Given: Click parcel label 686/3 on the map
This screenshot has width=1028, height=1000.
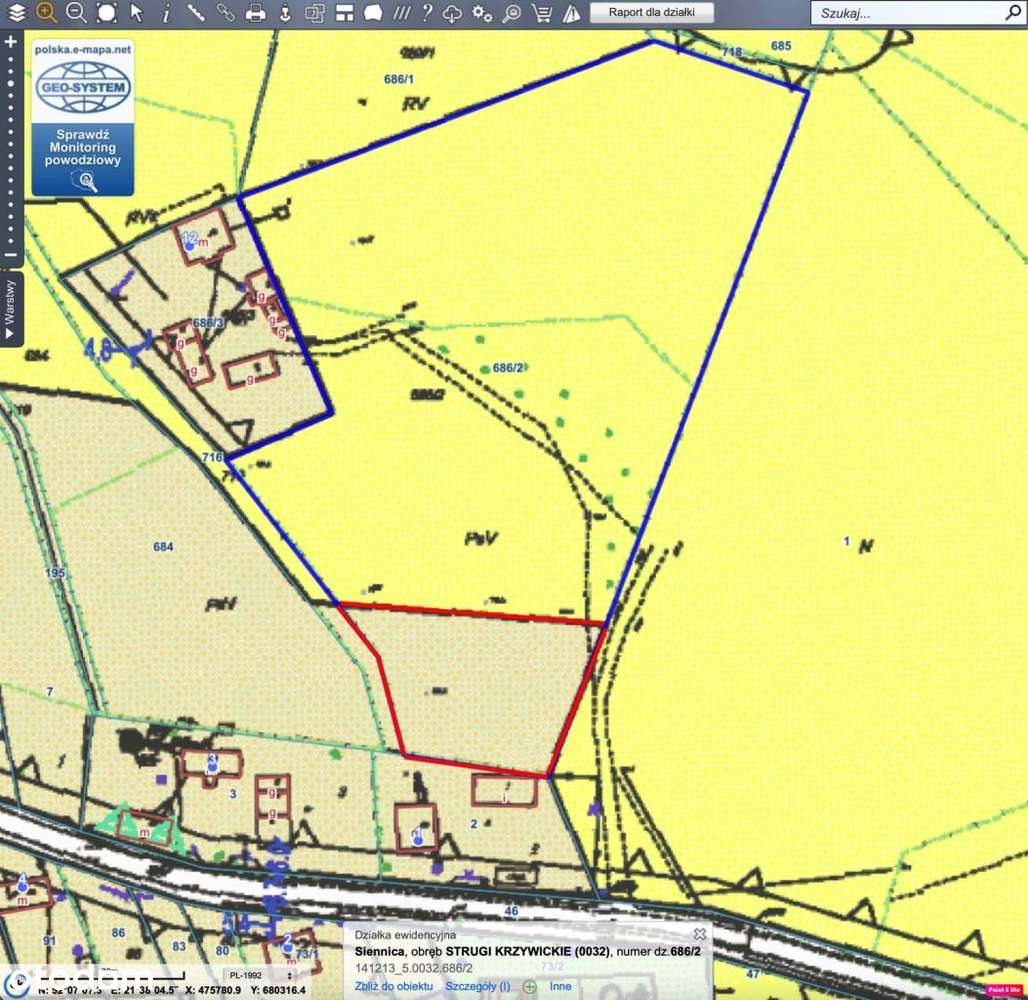Looking at the screenshot, I should (208, 323).
